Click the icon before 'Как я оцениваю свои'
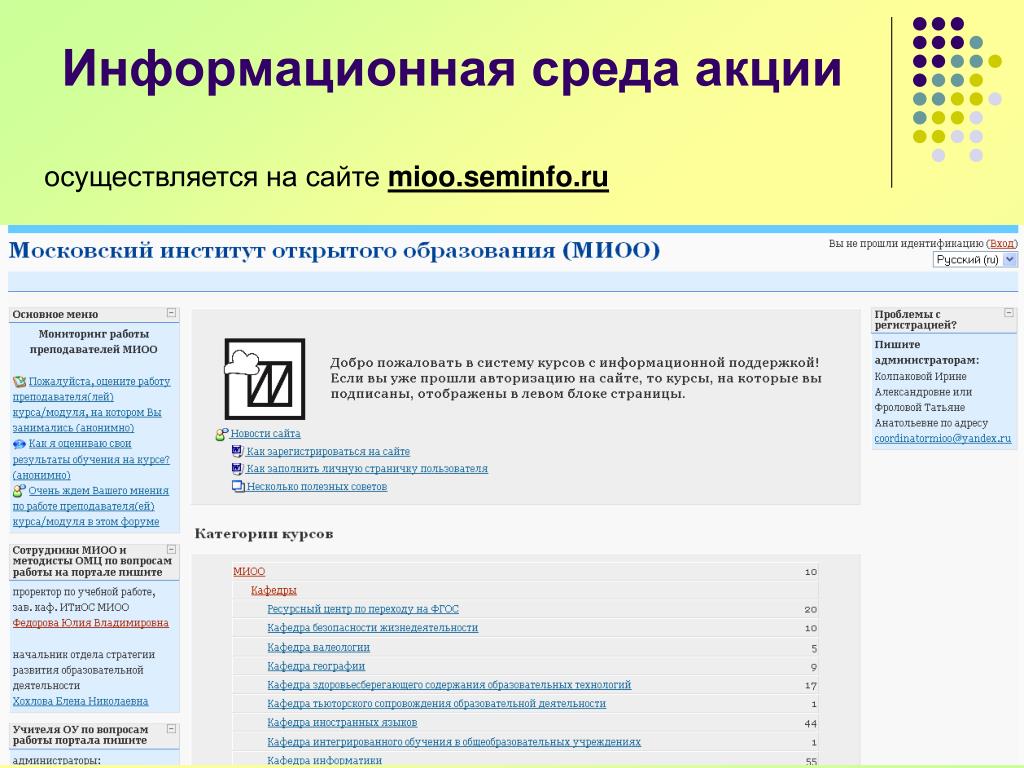The image size is (1024, 768). pyautogui.click(x=19, y=444)
